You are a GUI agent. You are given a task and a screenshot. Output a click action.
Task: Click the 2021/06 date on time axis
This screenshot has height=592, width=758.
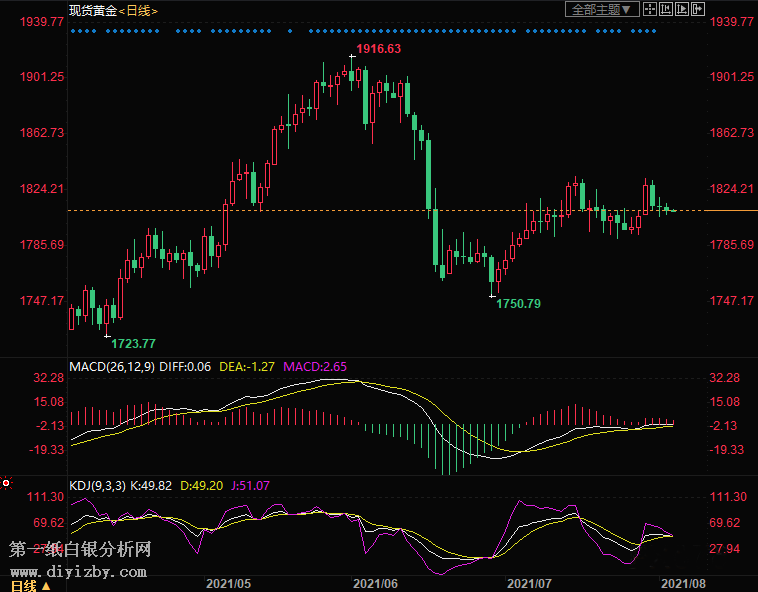tap(376, 581)
